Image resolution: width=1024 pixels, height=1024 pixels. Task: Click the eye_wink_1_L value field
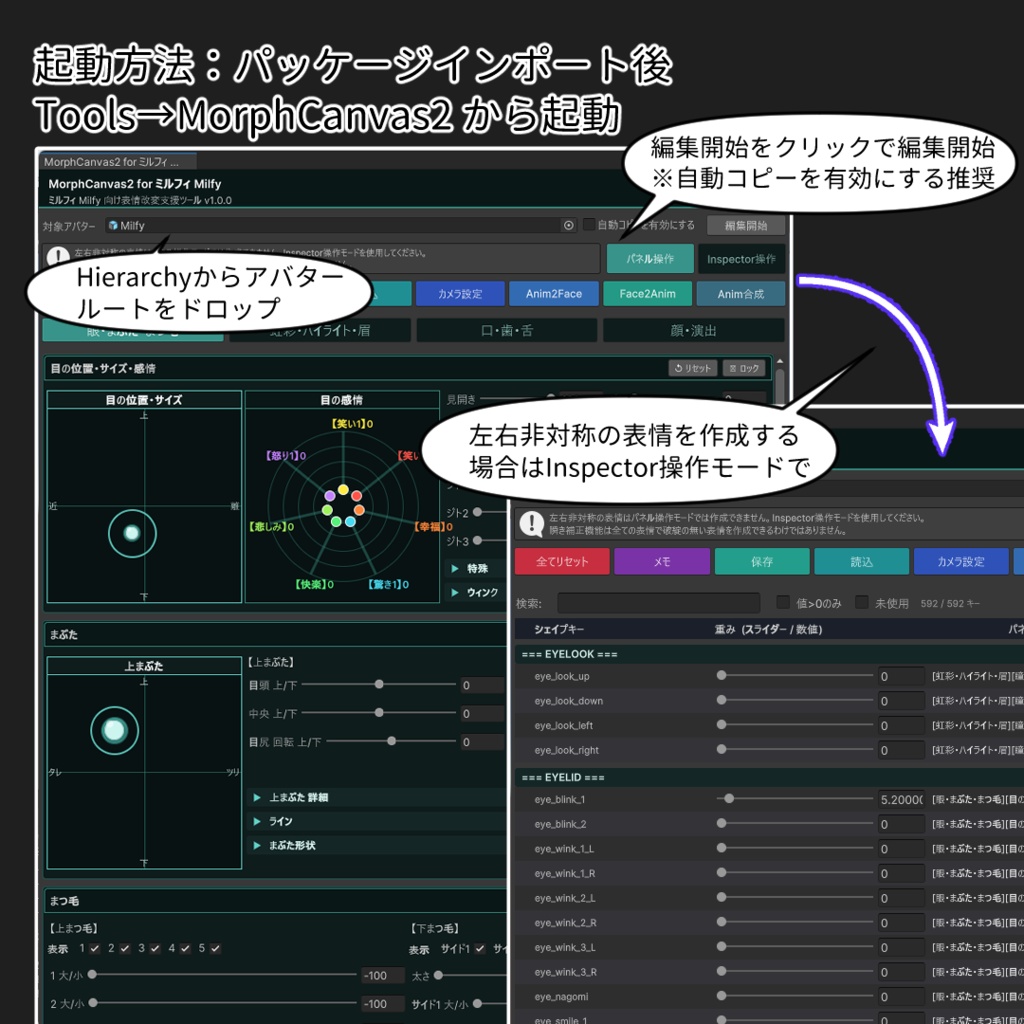[901, 849]
